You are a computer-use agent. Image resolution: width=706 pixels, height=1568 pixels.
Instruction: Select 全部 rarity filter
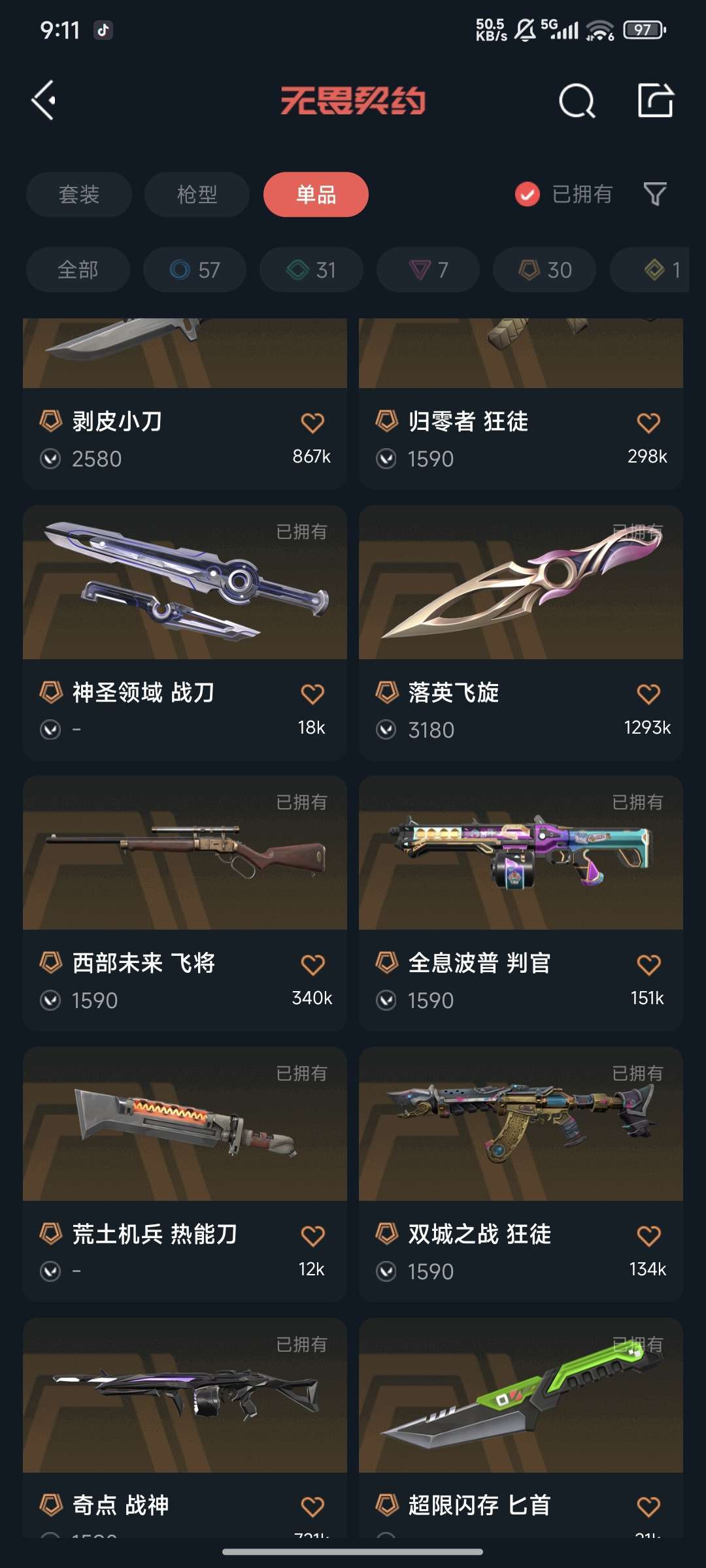pyautogui.click(x=78, y=270)
